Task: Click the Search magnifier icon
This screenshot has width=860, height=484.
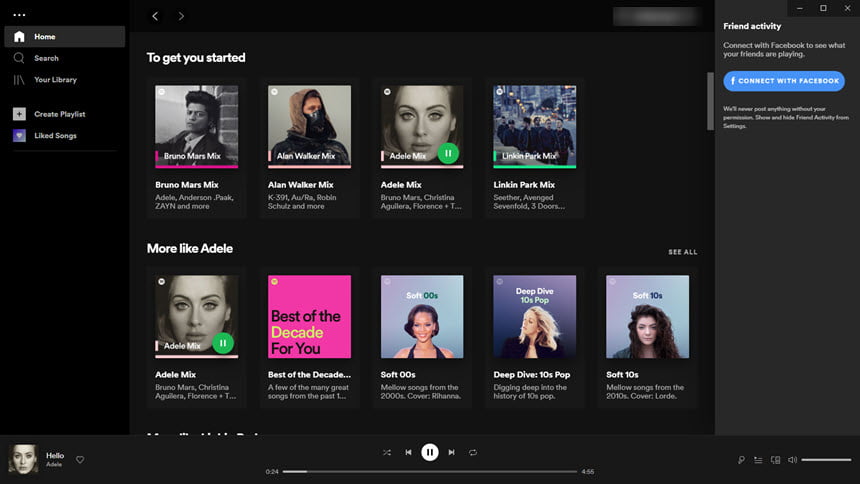Action: tap(19, 58)
